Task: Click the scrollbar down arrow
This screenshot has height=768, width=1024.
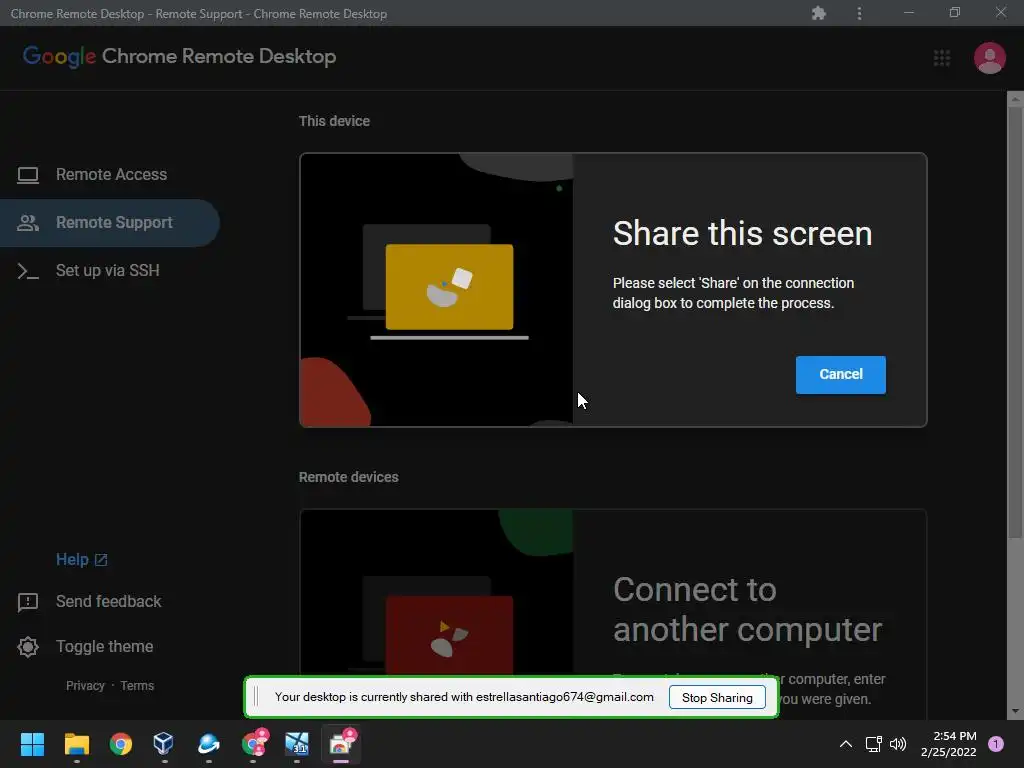Action: 1015,711
